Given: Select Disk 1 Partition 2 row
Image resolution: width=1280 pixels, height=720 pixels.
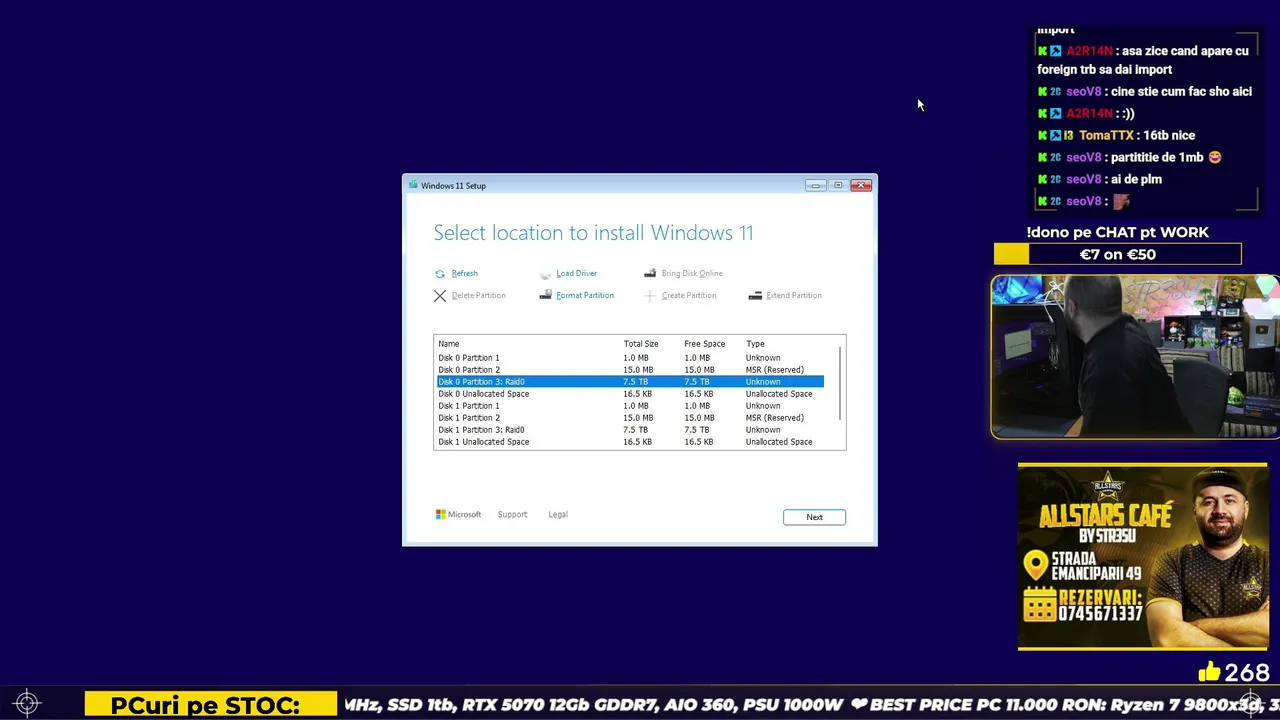Looking at the screenshot, I should pos(630,418).
